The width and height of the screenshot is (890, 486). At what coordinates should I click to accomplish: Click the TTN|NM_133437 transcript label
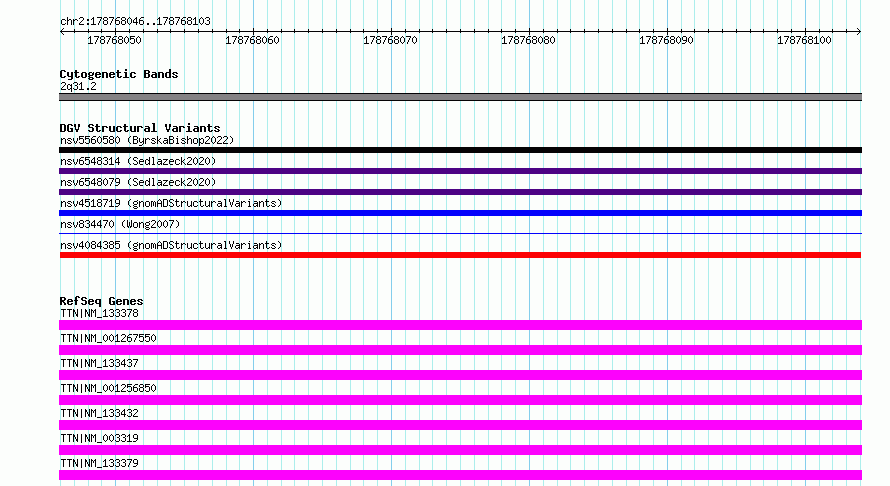point(99,363)
